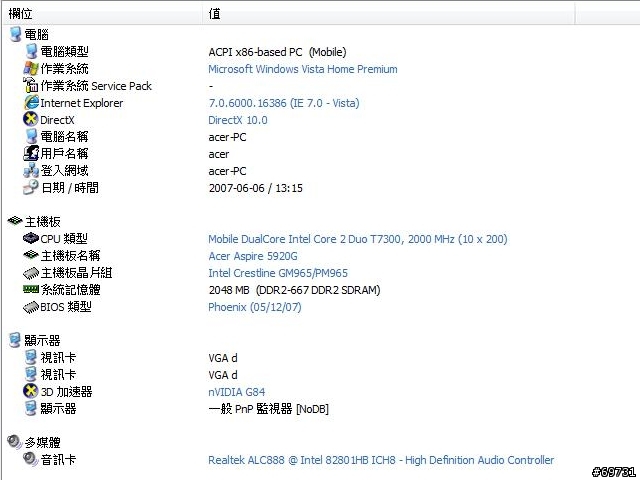Viewport: 640px width, 480px height.
Task: Select the 系統記憶體 label
Action: click(x=71, y=289)
